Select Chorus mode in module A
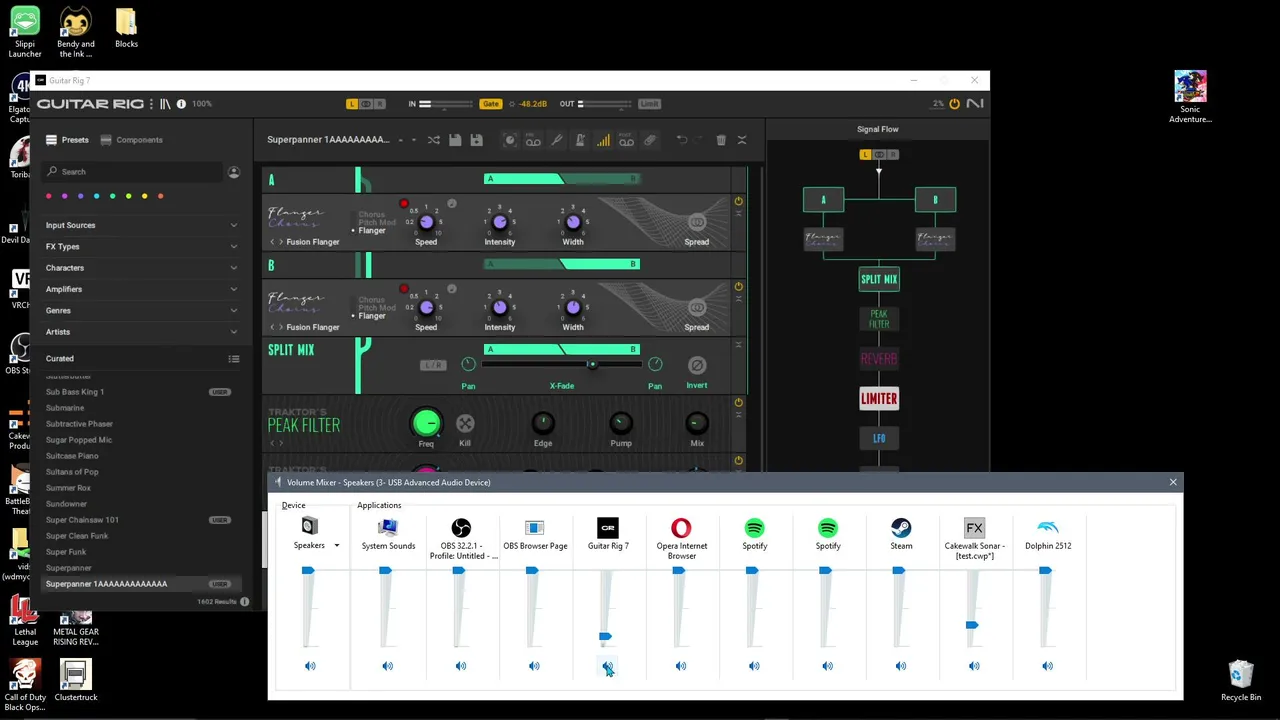Viewport: 1280px width, 720px height. [x=371, y=215]
